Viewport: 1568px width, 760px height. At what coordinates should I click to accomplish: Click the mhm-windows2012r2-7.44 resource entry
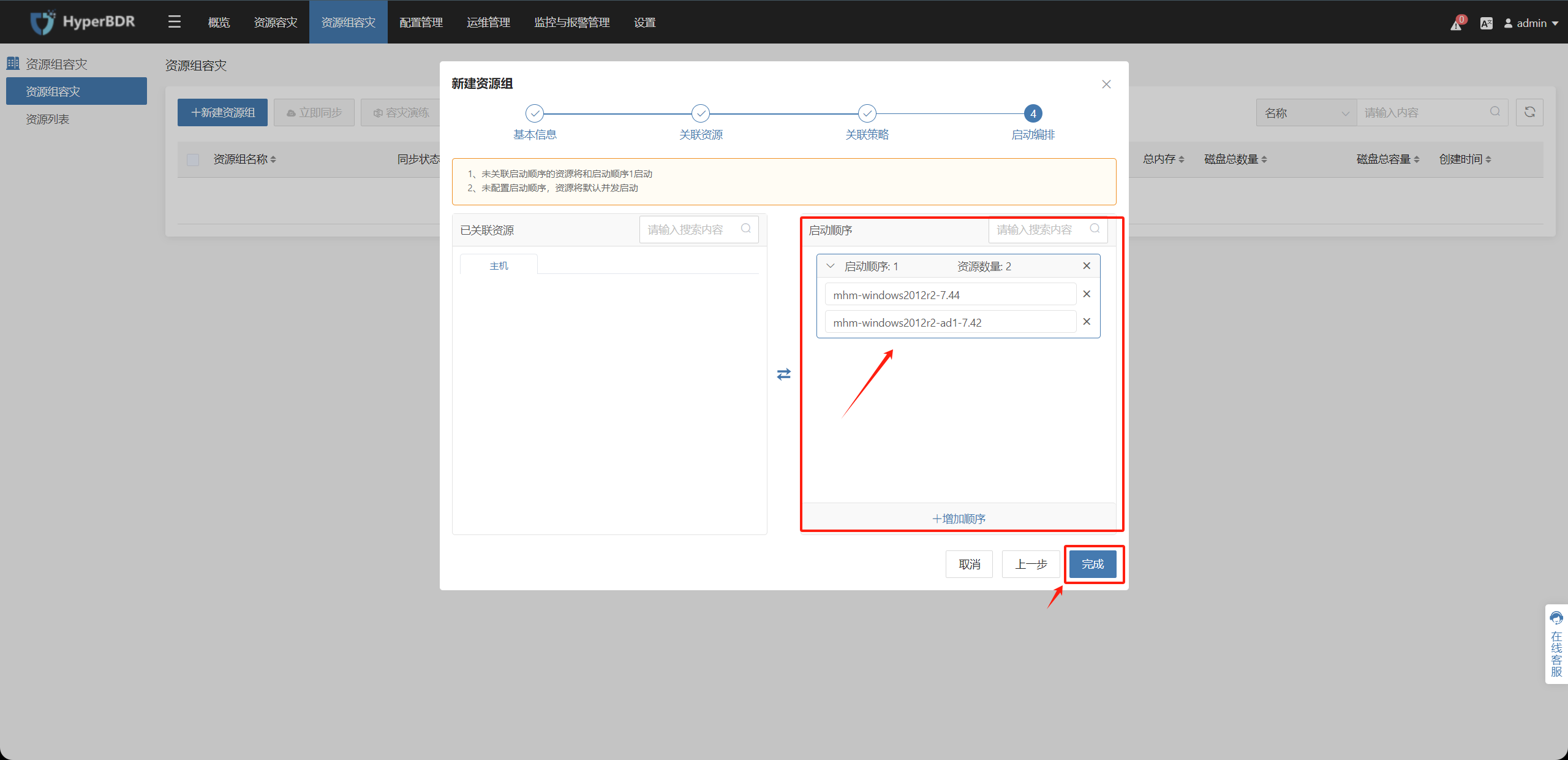950,294
